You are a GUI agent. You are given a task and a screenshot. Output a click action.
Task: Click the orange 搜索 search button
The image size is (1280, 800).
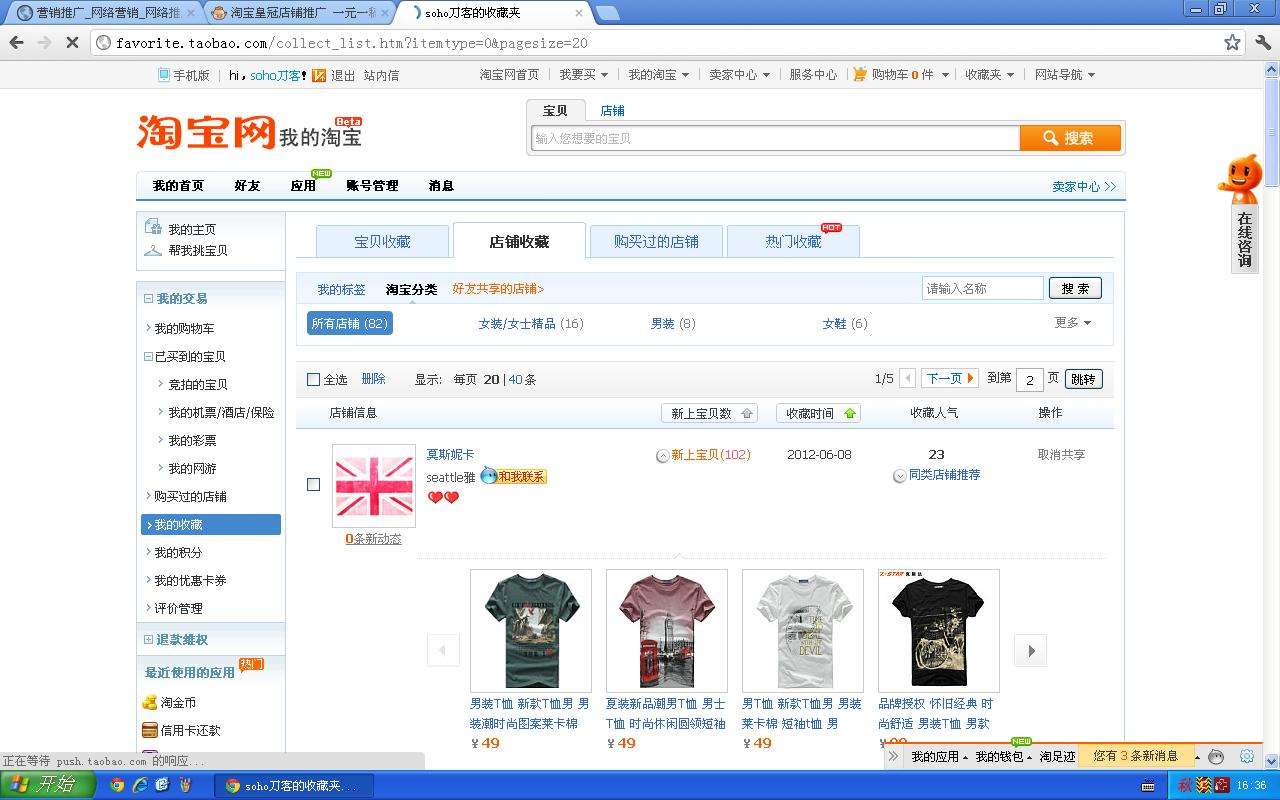click(1069, 138)
